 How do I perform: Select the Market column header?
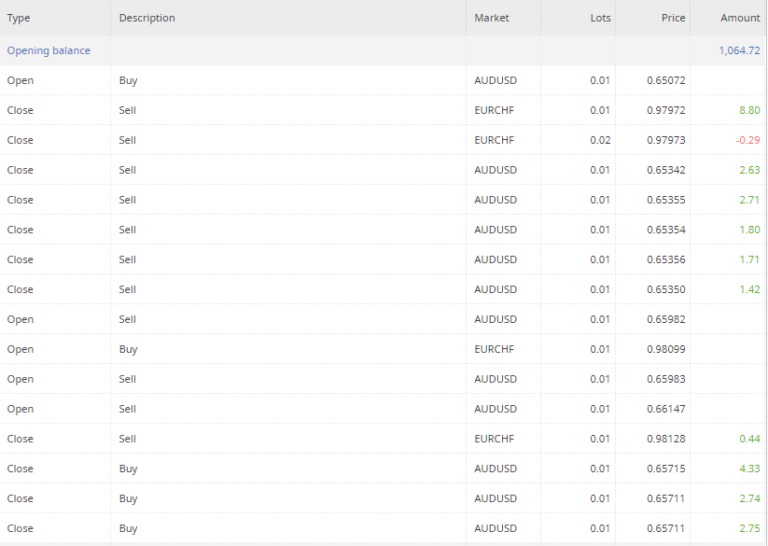491,18
